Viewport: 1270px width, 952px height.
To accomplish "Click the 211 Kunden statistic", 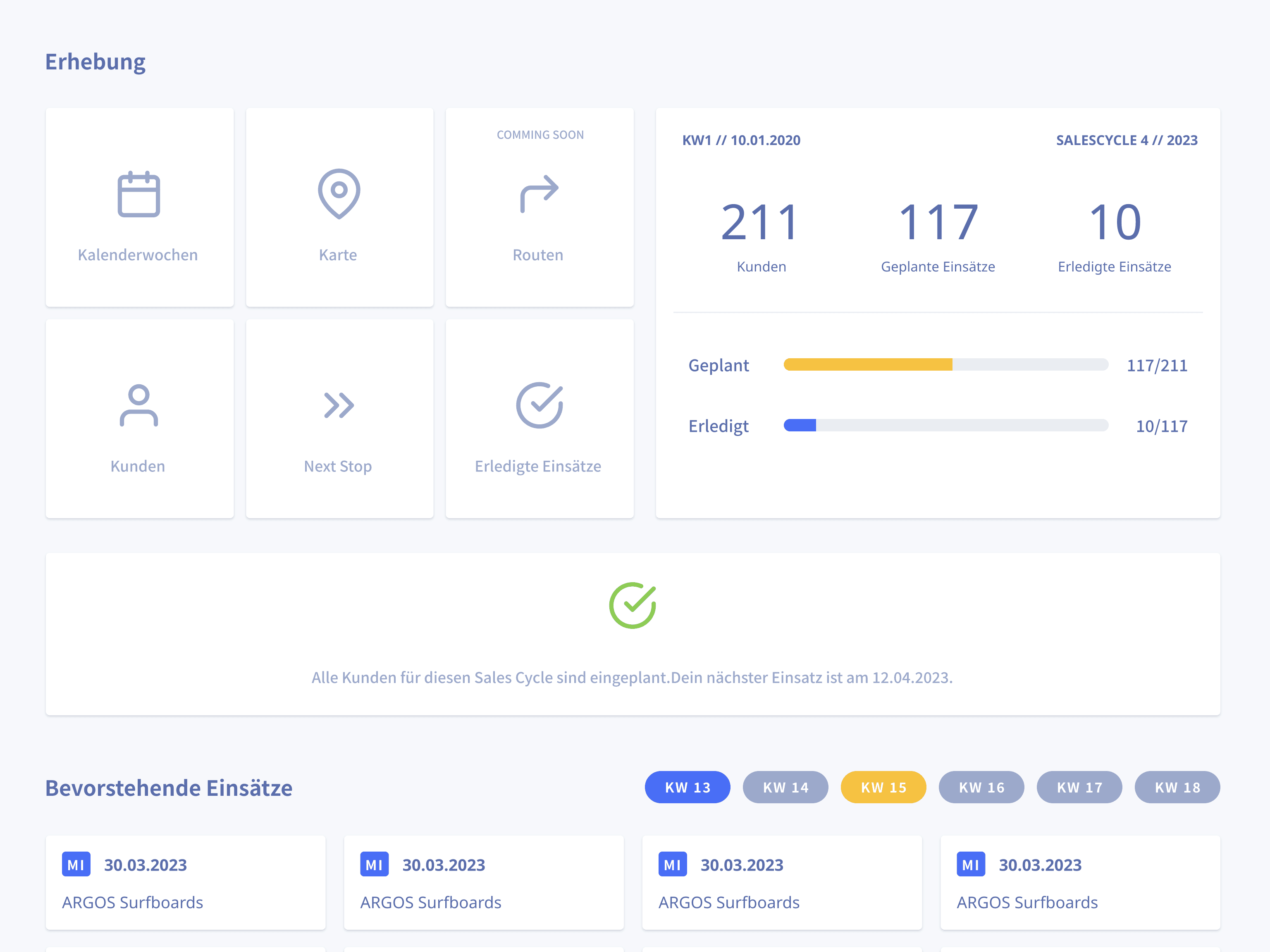I will tap(760, 223).
